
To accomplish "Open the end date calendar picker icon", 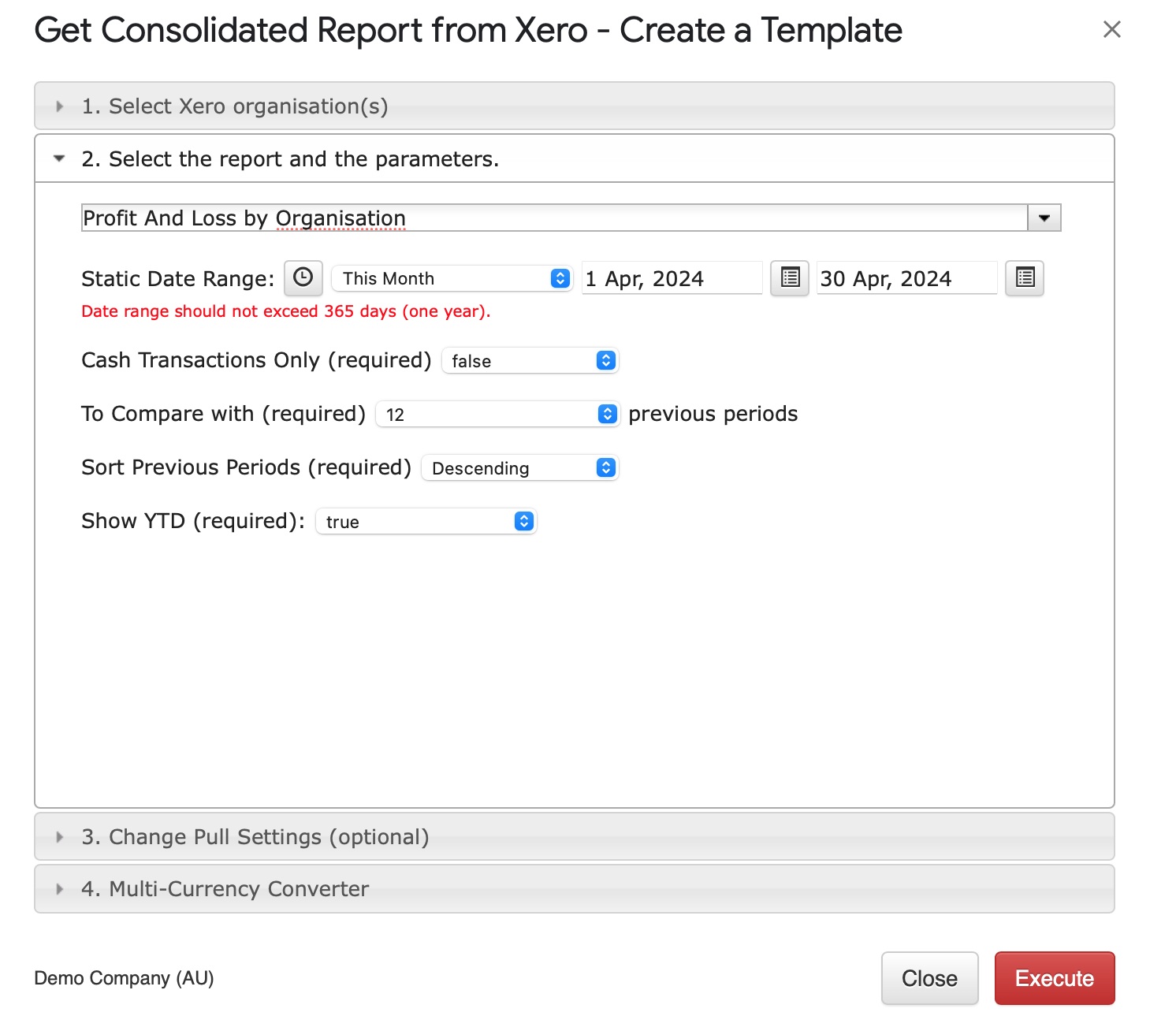I will pyautogui.click(x=1024, y=278).
